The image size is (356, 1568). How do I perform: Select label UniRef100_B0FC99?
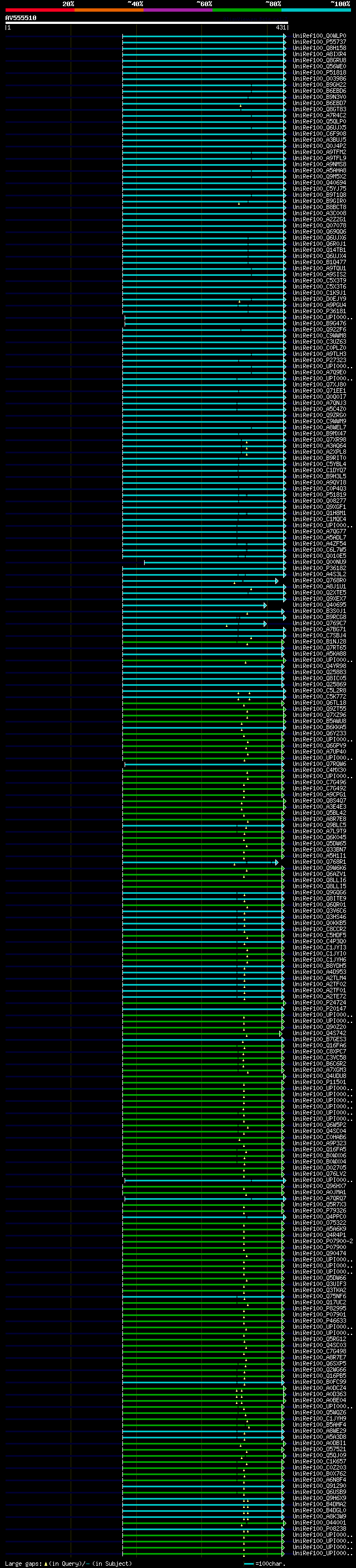point(319,1382)
